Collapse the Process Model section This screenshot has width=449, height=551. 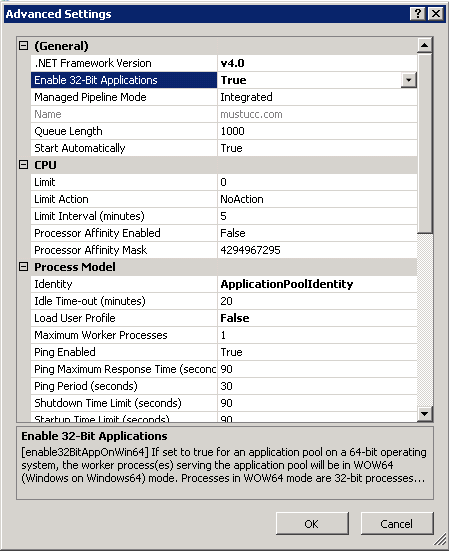pos(24,267)
